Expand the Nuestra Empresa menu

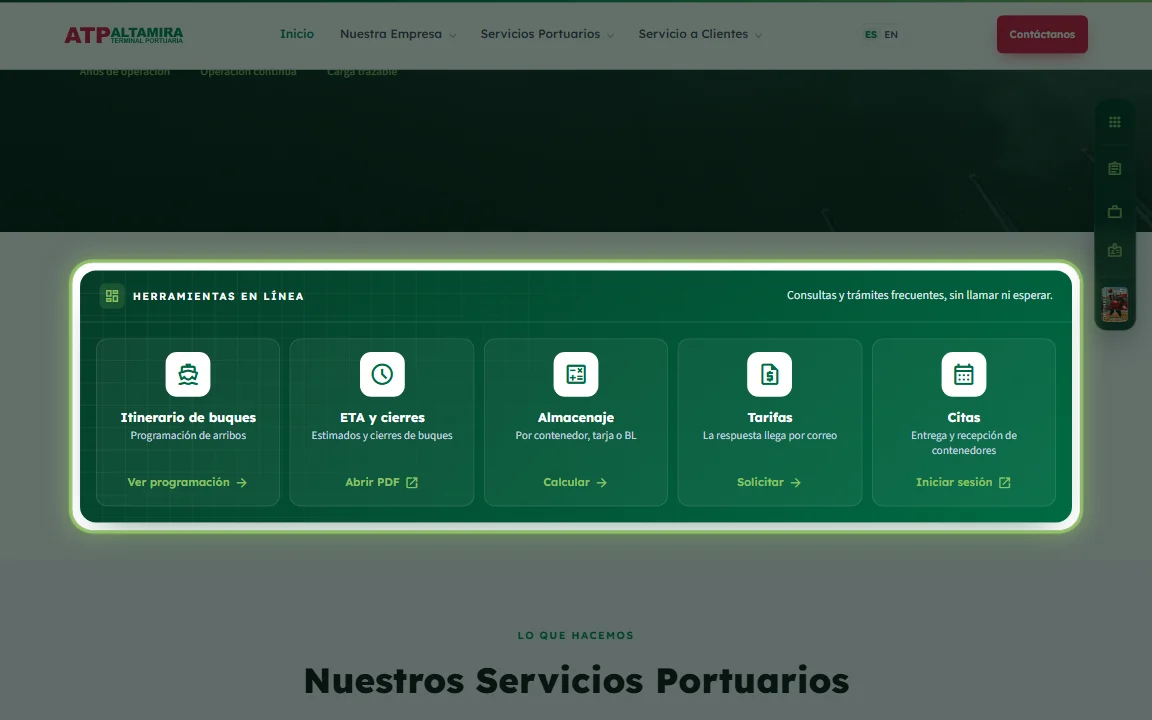click(397, 34)
